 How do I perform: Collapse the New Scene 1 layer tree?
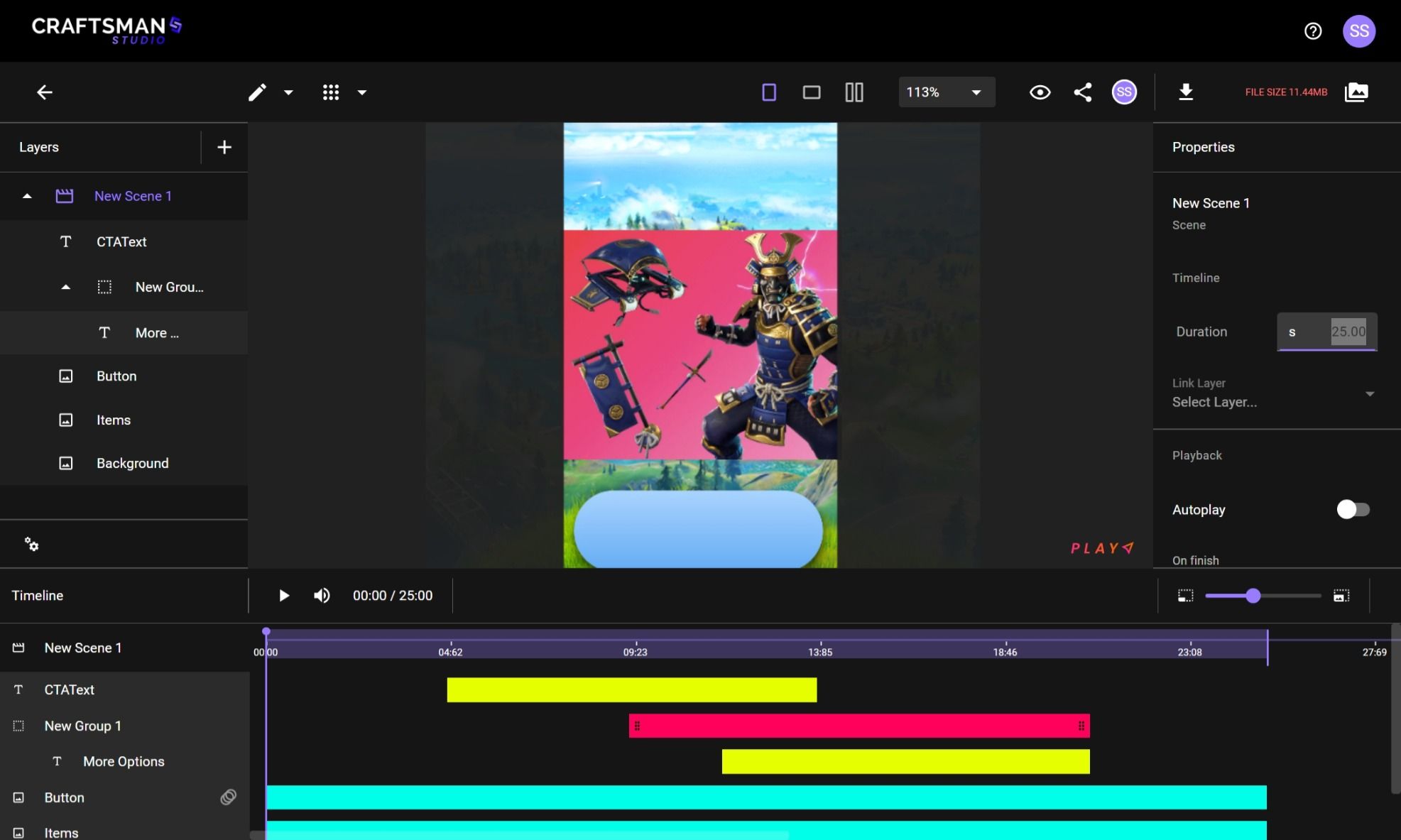click(27, 196)
